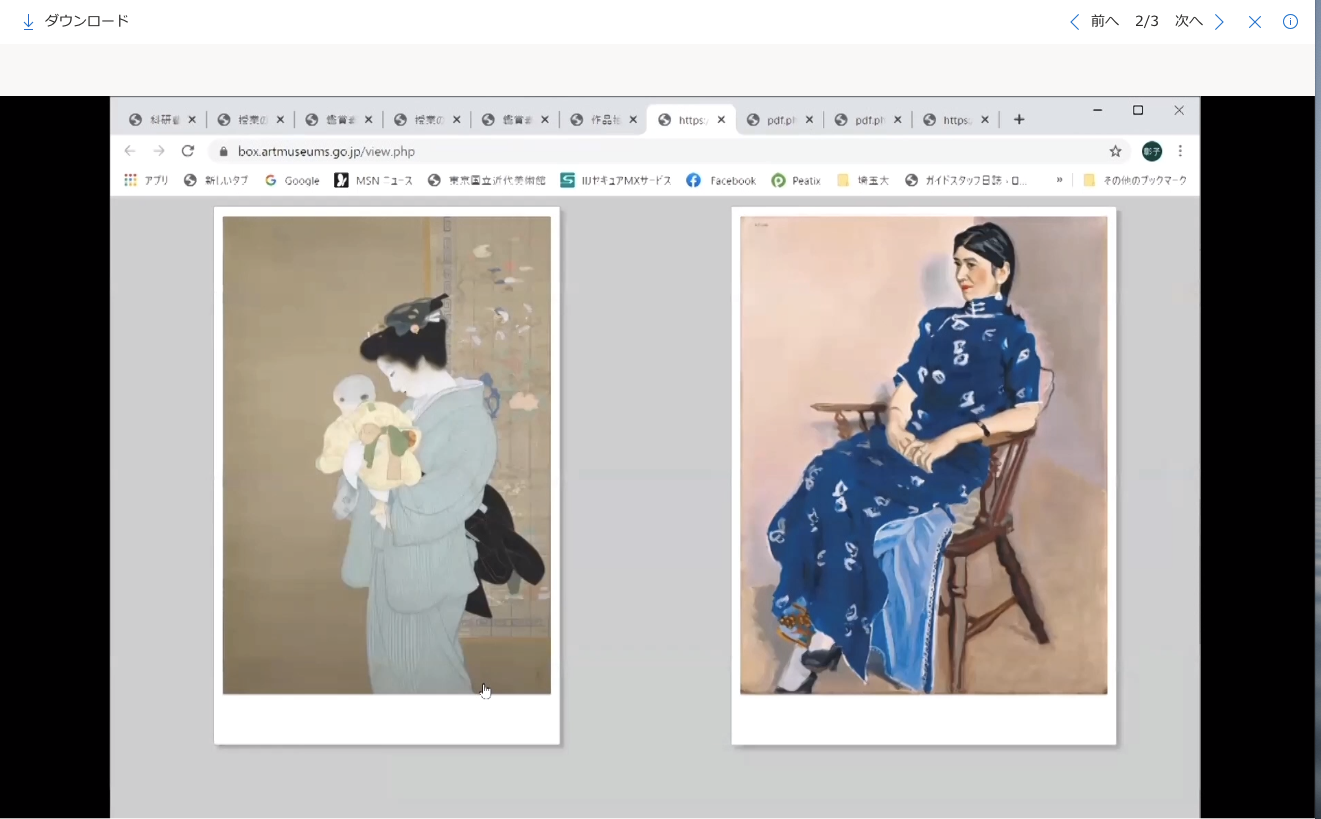
Task: Click the browser back arrow
Action: (x=129, y=151)
